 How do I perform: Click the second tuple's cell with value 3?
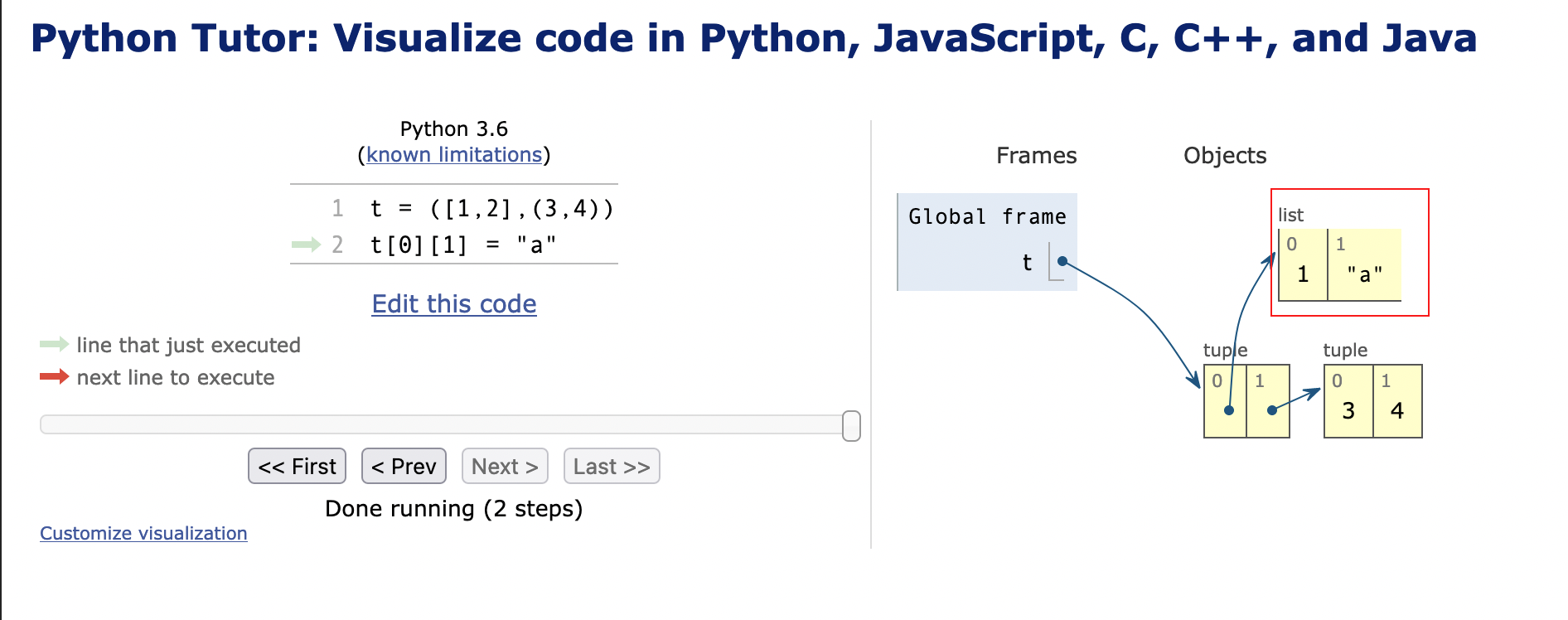point(1348,401)
